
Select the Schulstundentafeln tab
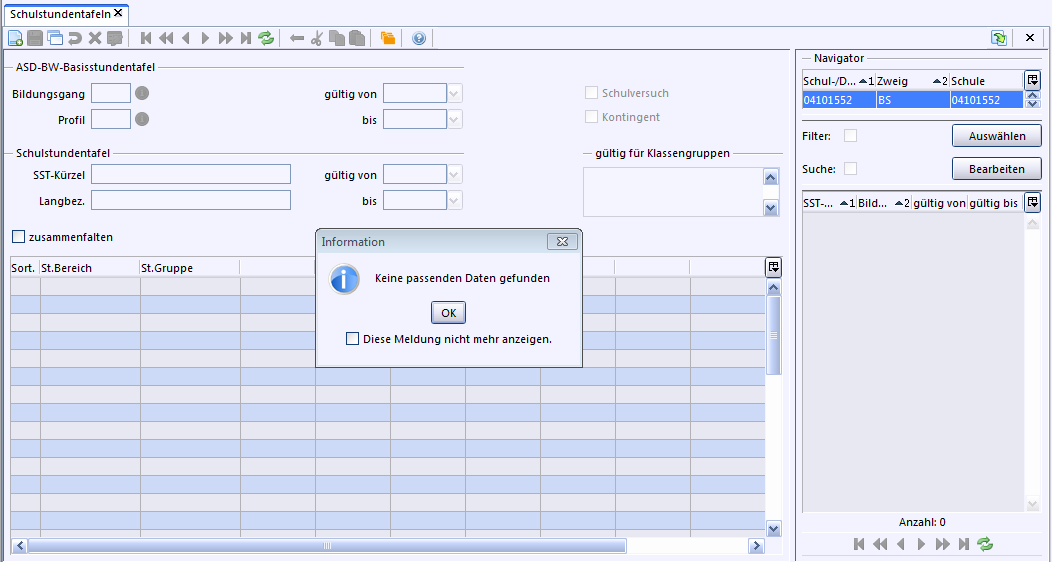59,13
